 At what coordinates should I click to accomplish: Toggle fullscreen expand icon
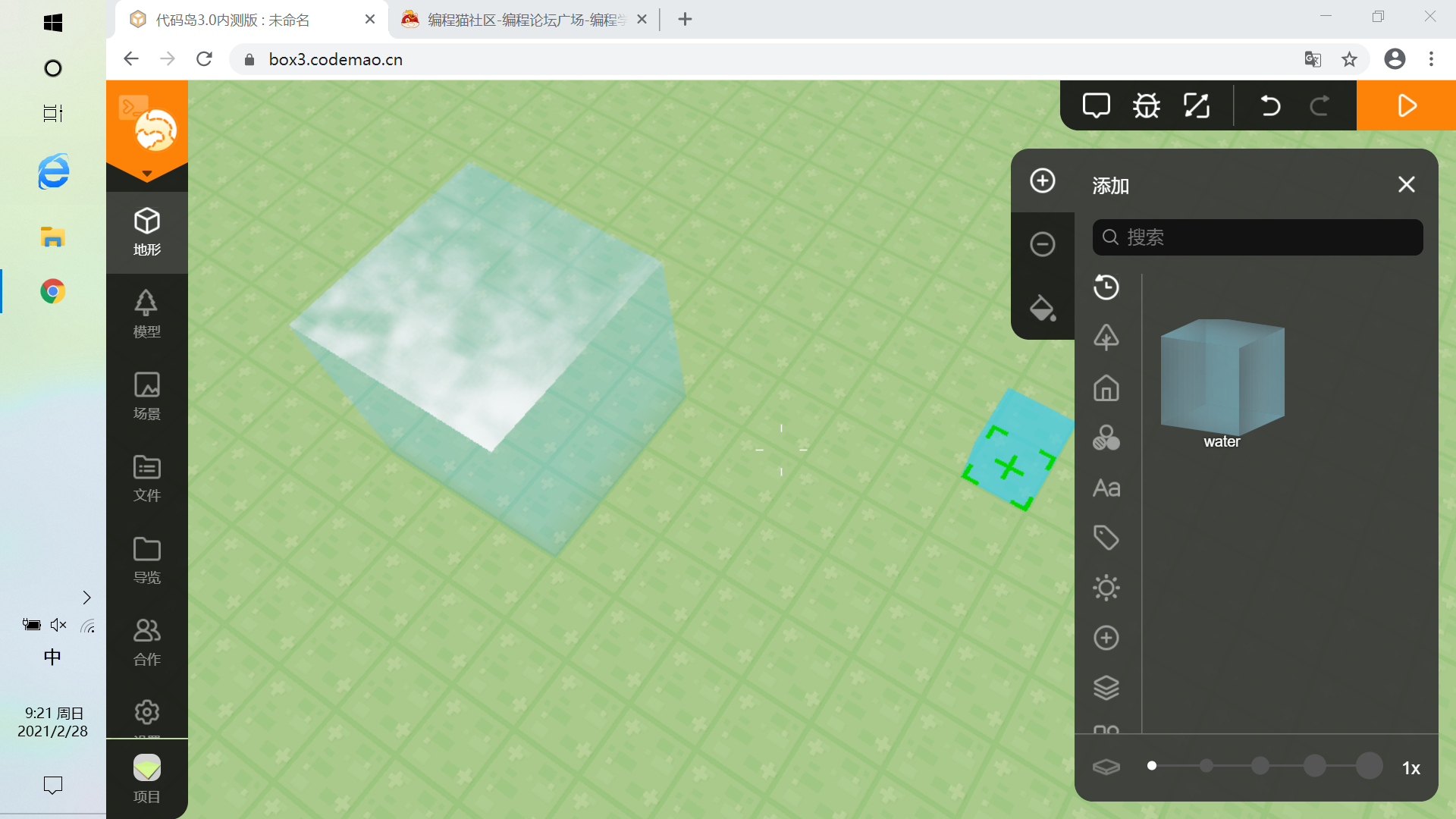coord(1197,105)
